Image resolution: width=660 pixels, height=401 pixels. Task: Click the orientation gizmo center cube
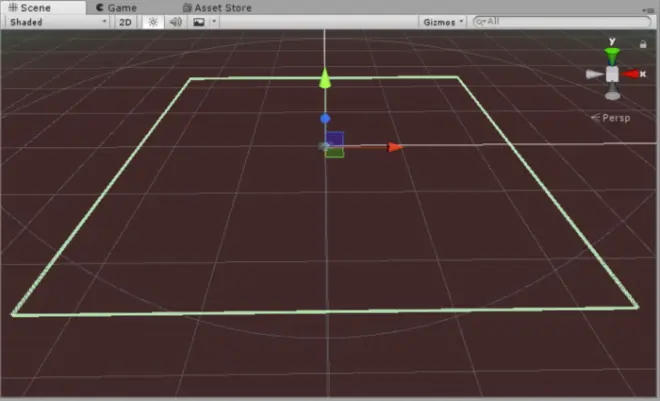[612, 74]
